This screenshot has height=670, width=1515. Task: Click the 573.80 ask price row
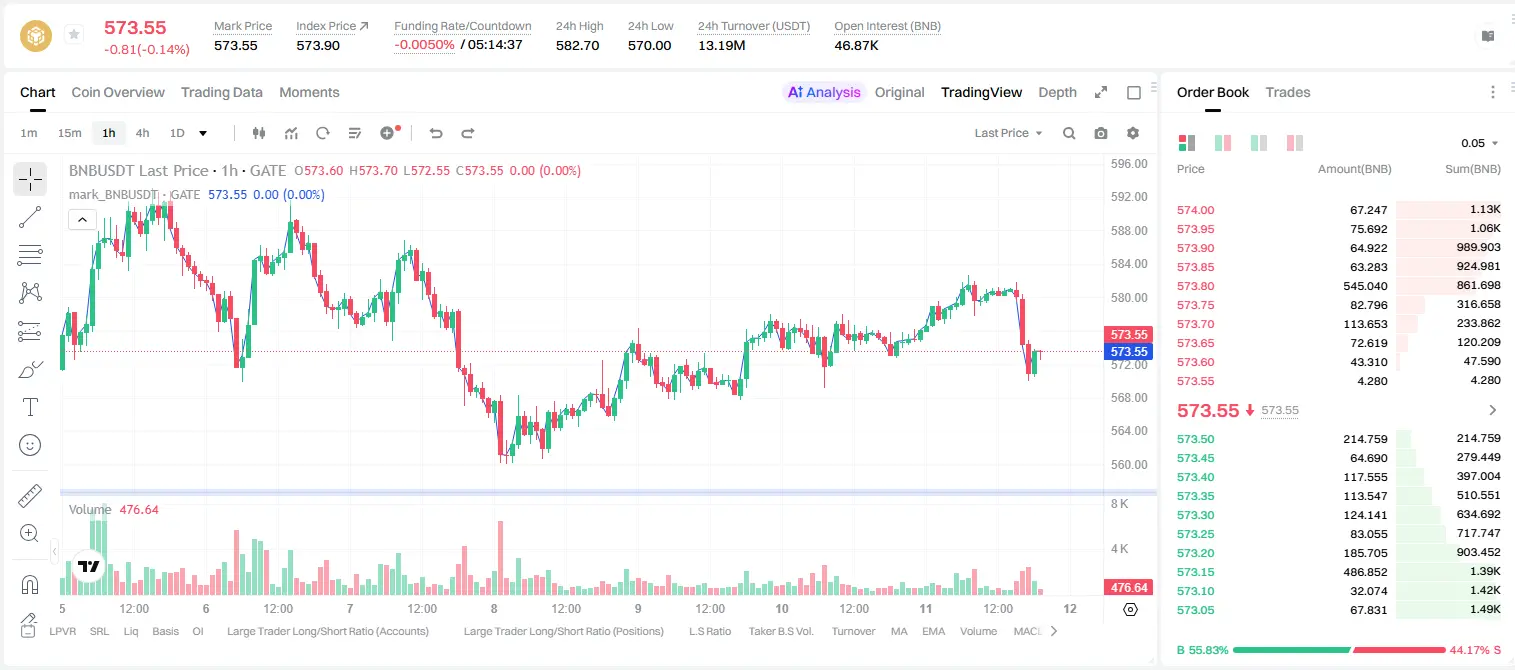(1339, 286)
